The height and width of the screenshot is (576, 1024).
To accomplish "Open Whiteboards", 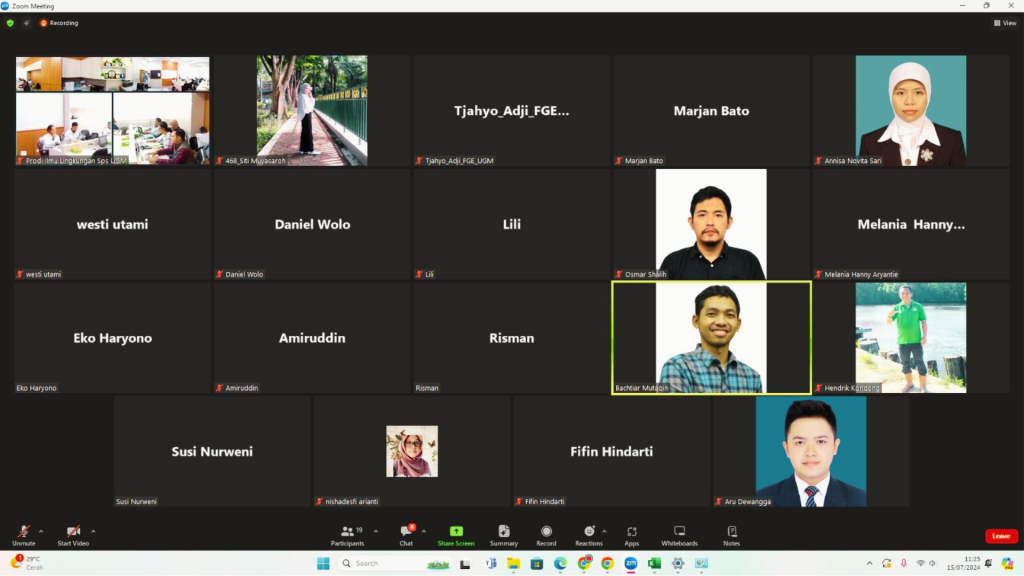I will tap(679, 534).
